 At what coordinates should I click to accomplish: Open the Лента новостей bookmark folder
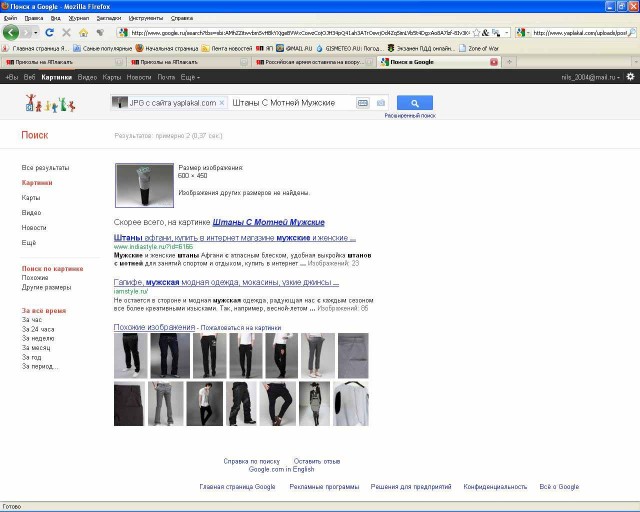point(227,48)
